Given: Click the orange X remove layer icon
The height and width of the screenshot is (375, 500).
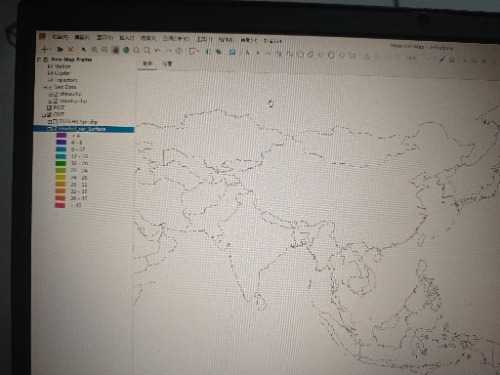Looking at the screenshot, I should [x=71, y=50].
